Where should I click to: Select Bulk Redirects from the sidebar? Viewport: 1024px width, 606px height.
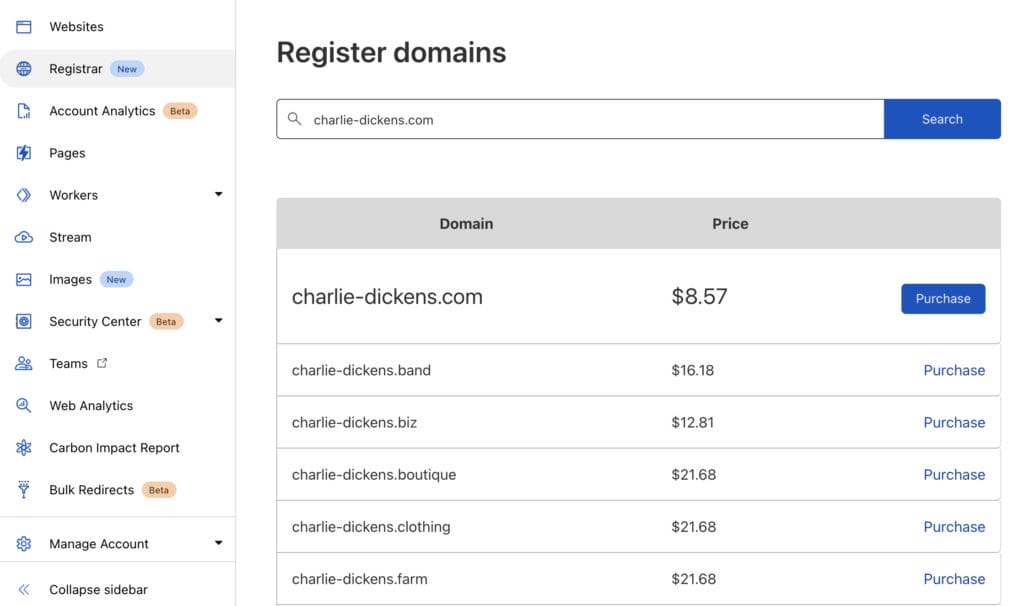pos(25,489)
